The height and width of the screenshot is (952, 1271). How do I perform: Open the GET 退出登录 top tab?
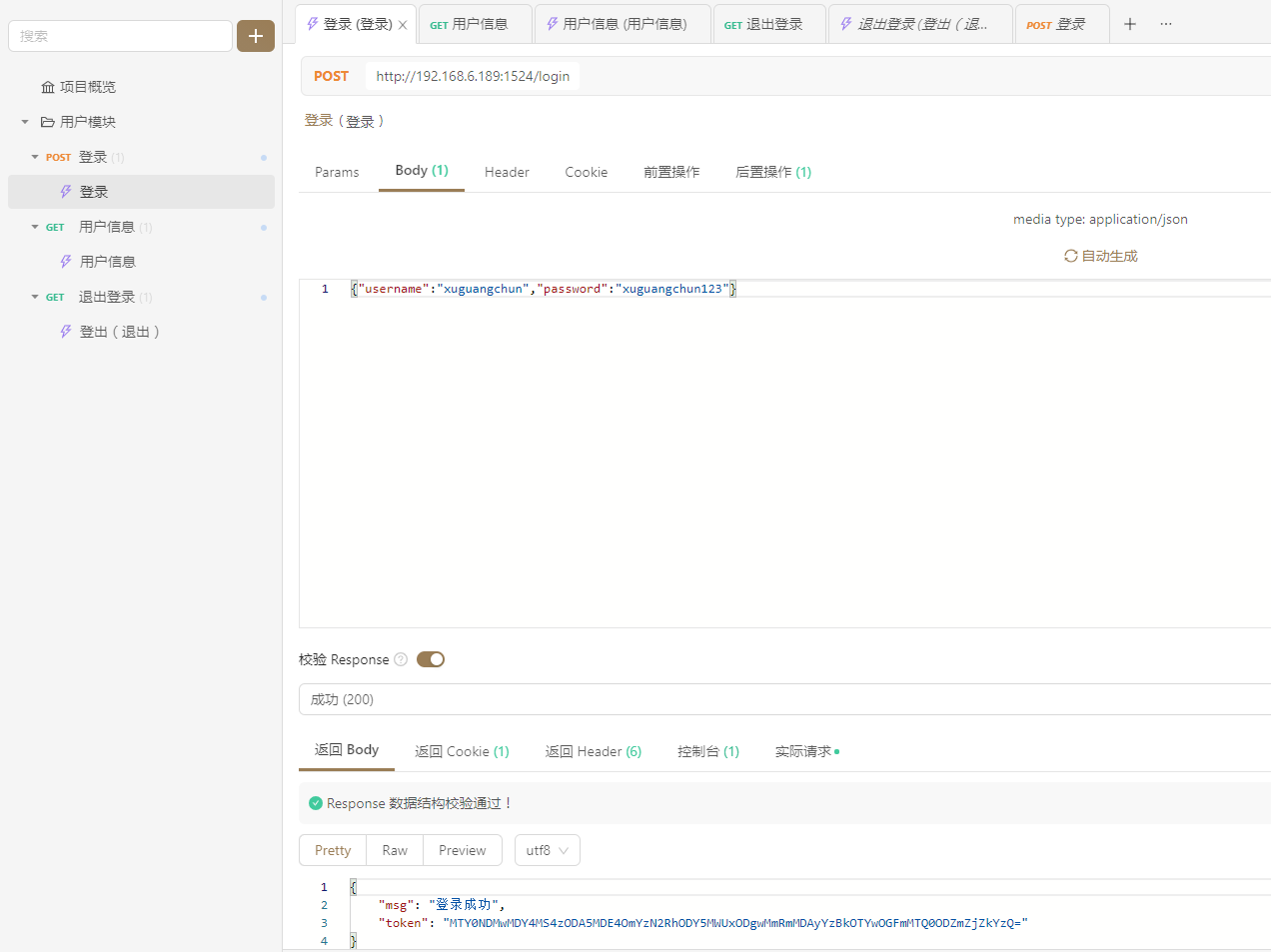pos(769,24)
